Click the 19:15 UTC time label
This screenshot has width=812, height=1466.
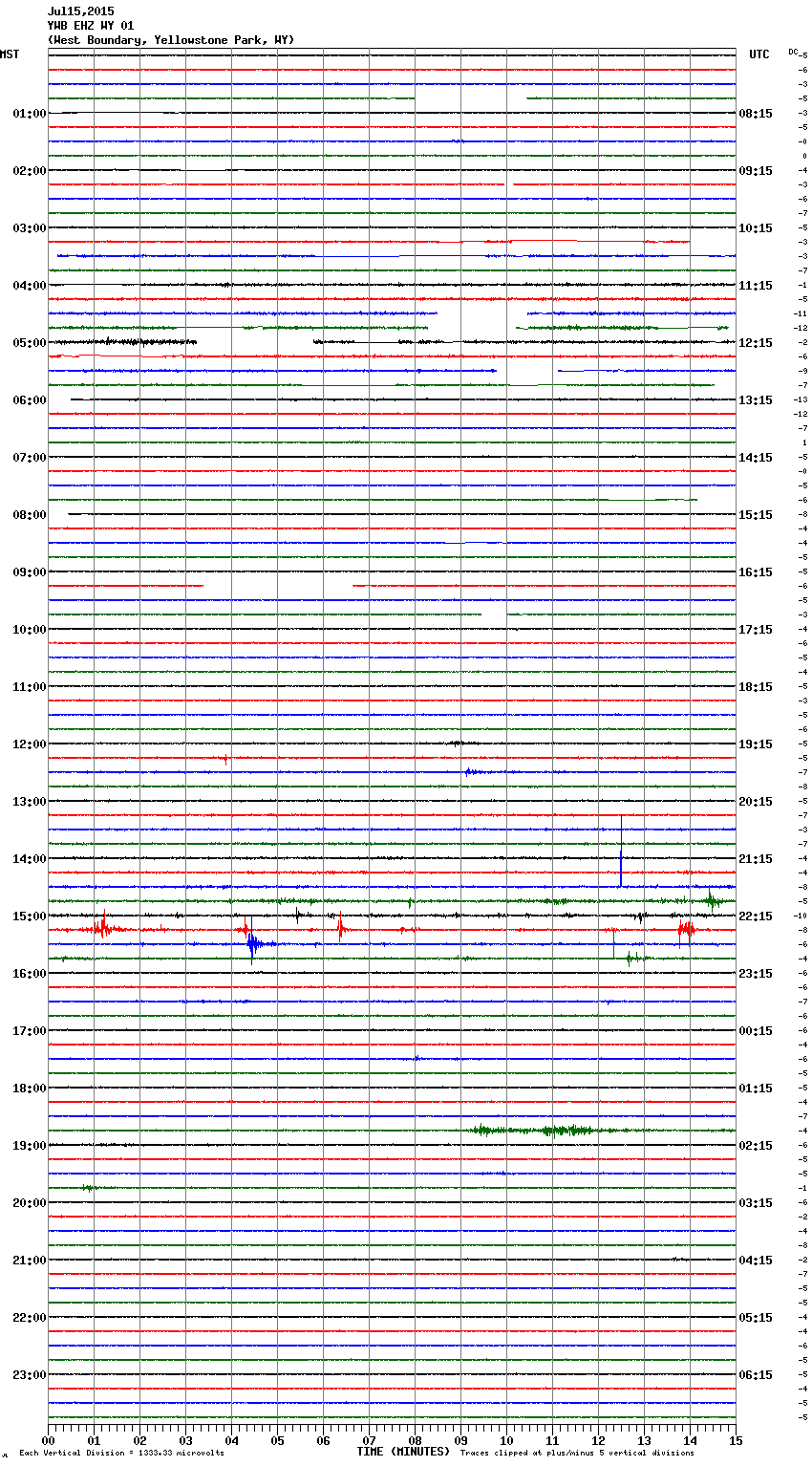pyautogui.click(x=756, y=744)
